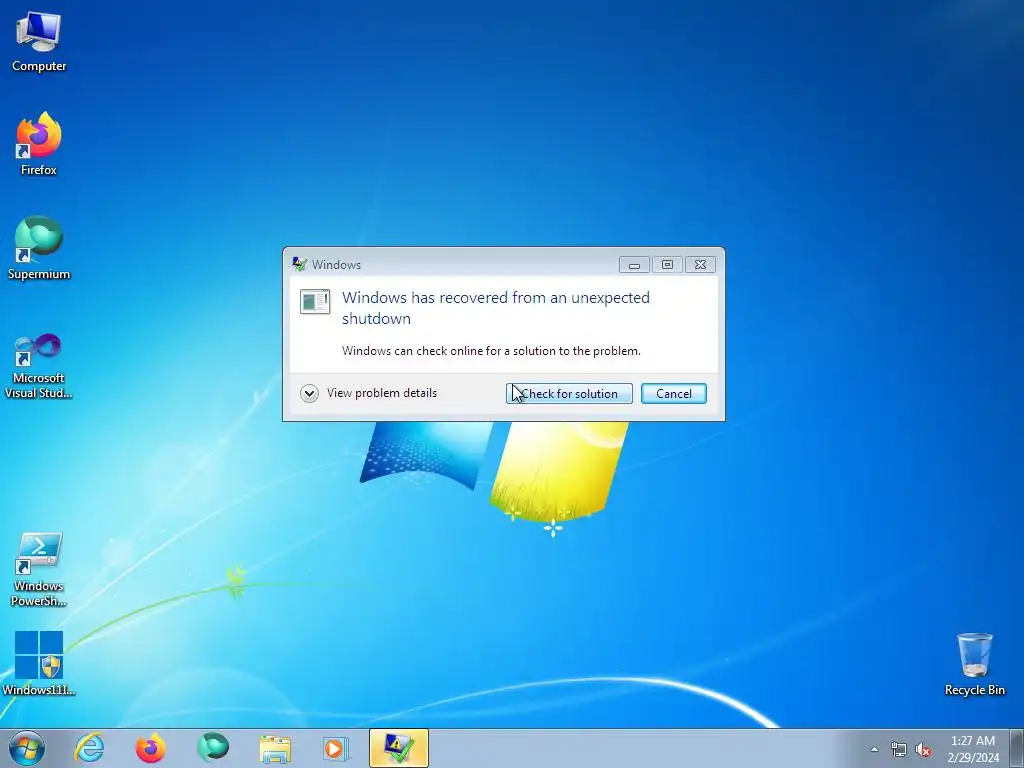The height and width of the screenshot is (768, 1024).
Task: Launch Supermium from the taskbar
Action: pyautogui.click(x=213, y=748)
